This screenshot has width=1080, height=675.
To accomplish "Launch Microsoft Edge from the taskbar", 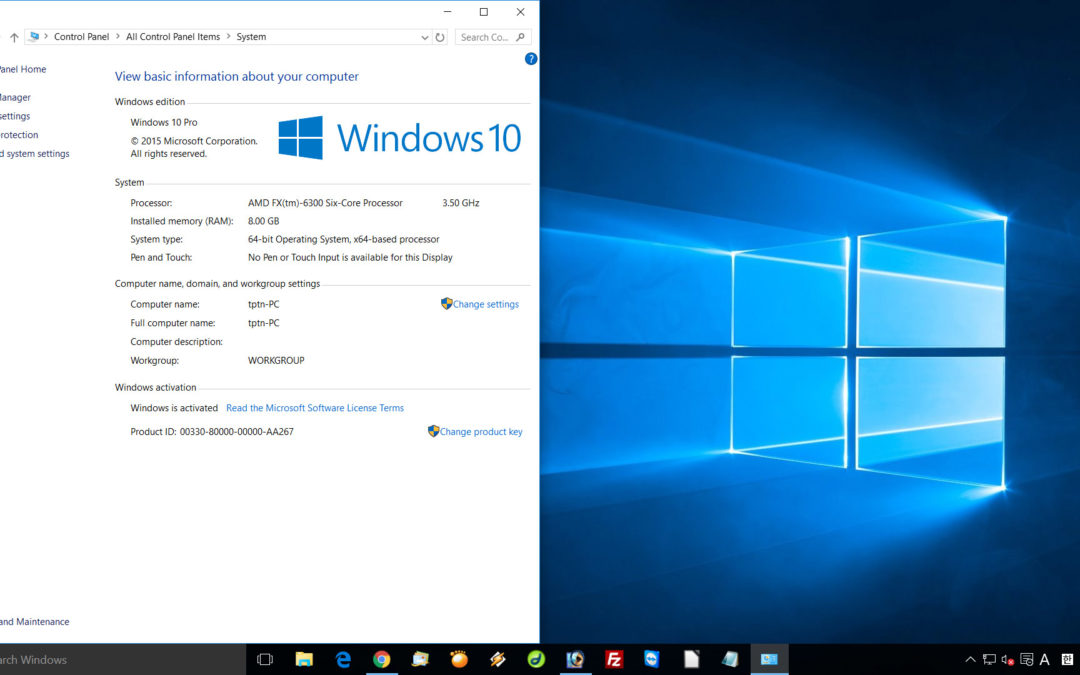I will tap(342, 659).
